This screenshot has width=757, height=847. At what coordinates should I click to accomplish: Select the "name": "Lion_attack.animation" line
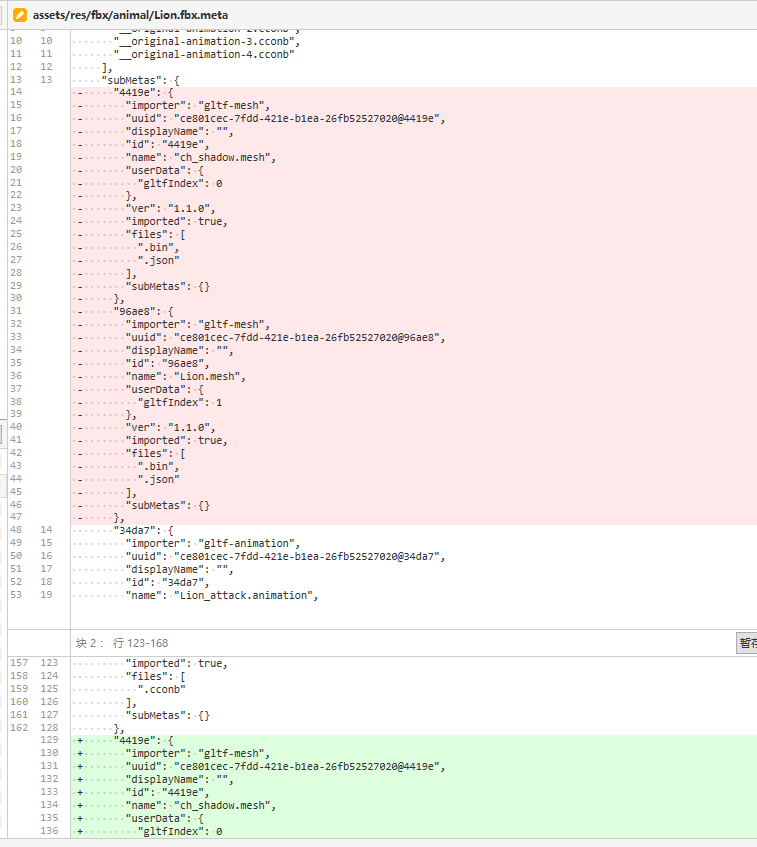point(222,595)
